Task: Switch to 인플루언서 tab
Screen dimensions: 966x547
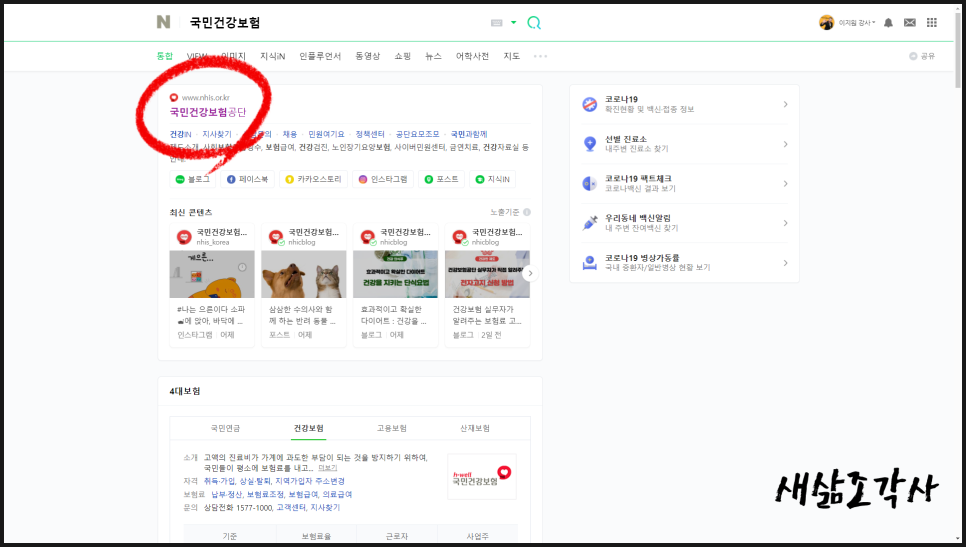Action: tap(320, 56)
